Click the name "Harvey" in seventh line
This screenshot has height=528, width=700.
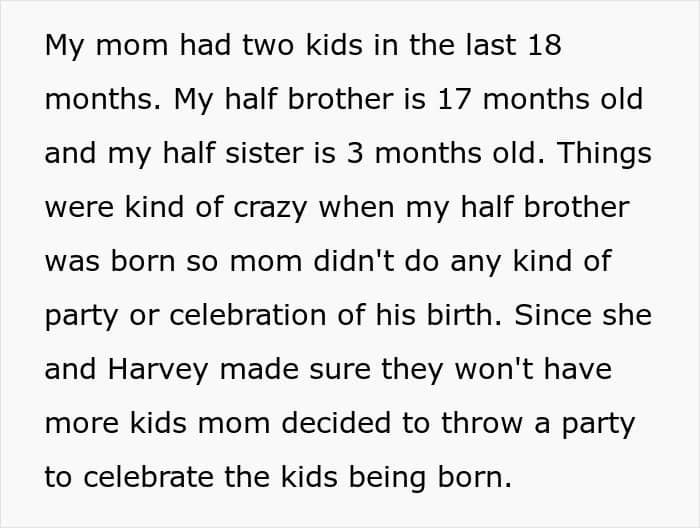tap(158, 370)
